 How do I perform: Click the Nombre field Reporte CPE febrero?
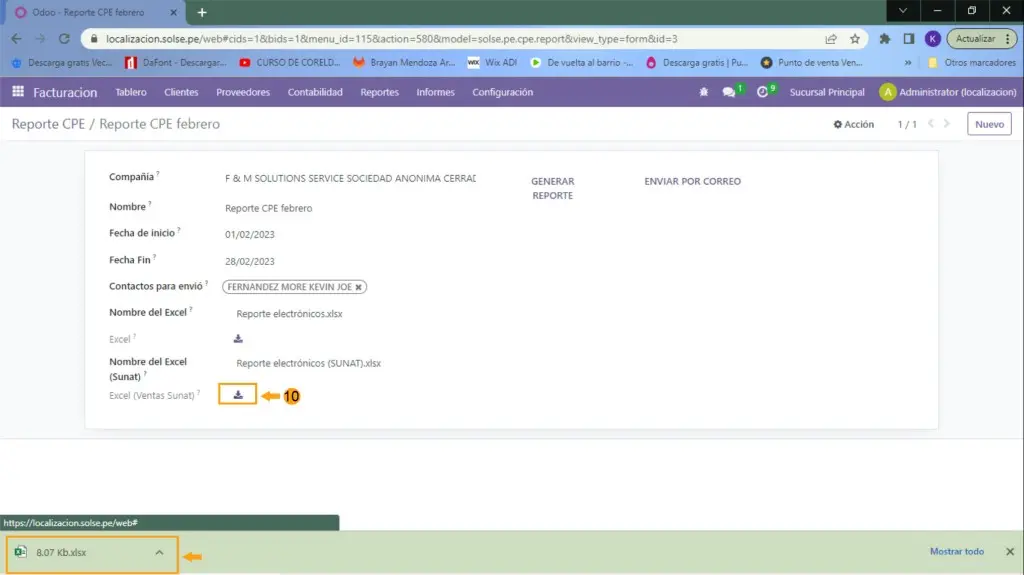[x=269, y=208]
